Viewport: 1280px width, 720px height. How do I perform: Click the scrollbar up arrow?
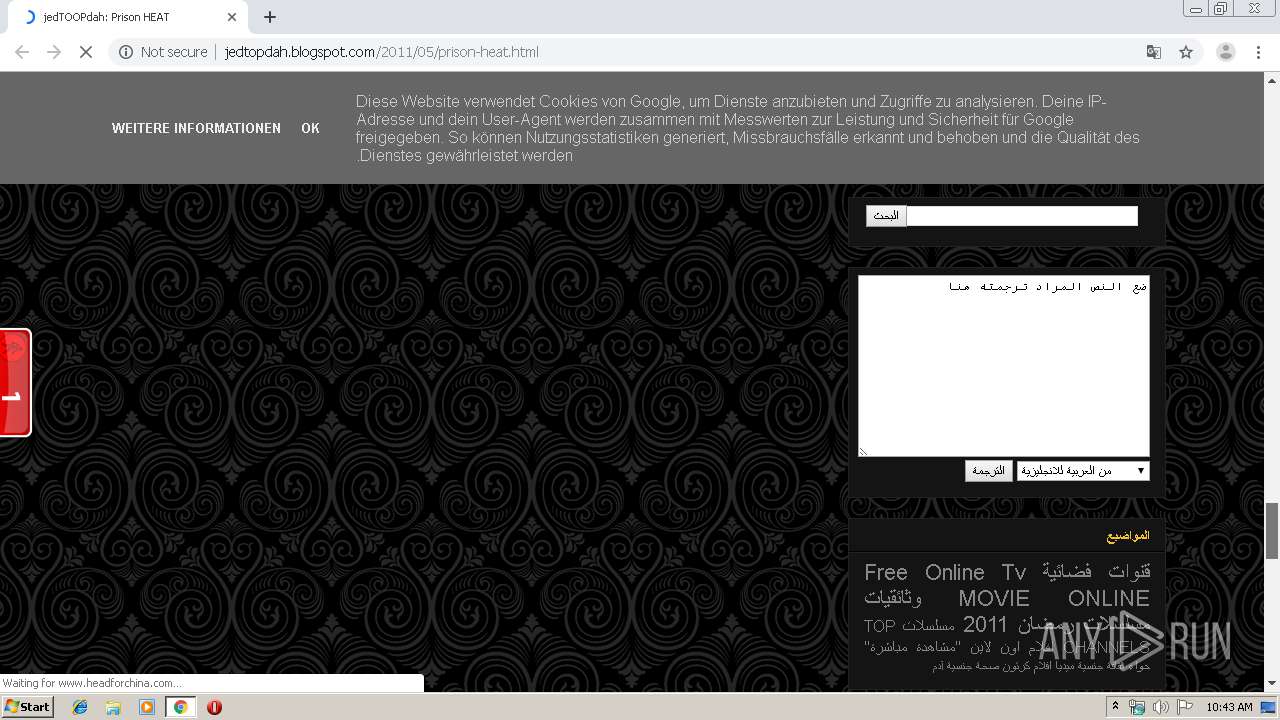click(1272, 79)
